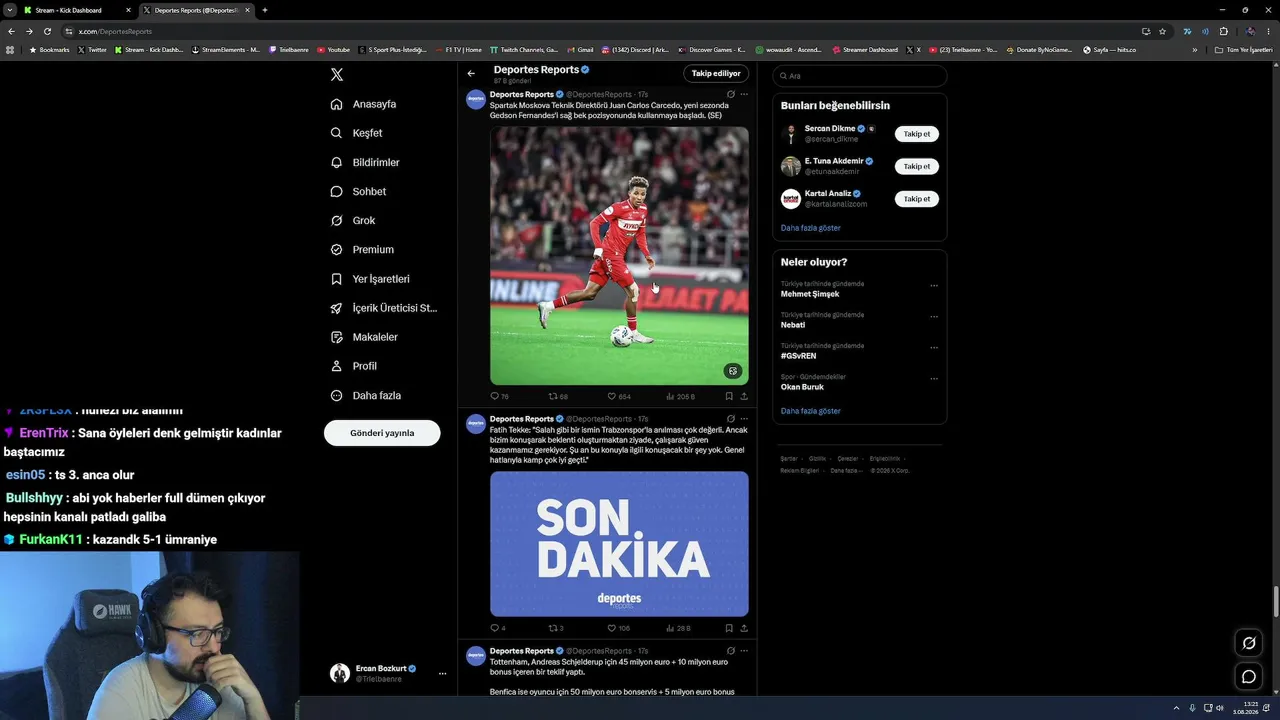
Task: Open options for Mehmet Şimşek trend
Action: (934, 286)
